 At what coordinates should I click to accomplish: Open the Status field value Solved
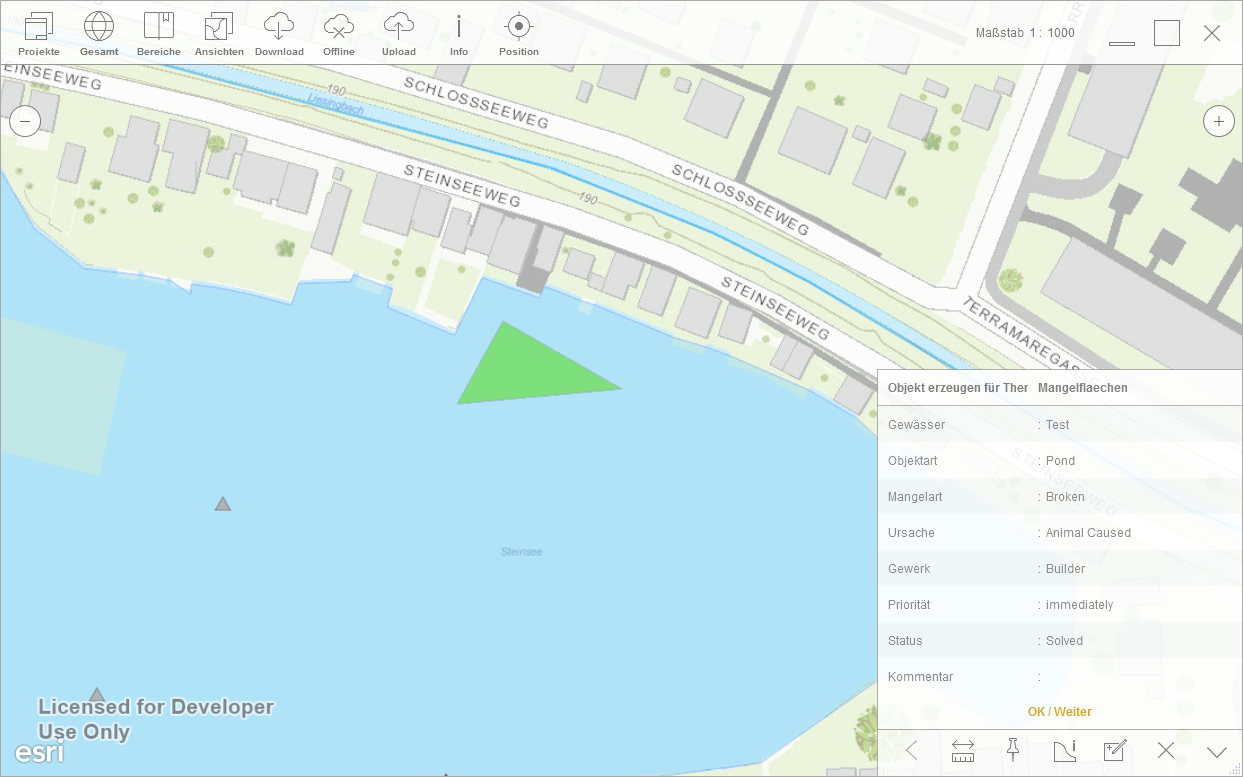1064,641
